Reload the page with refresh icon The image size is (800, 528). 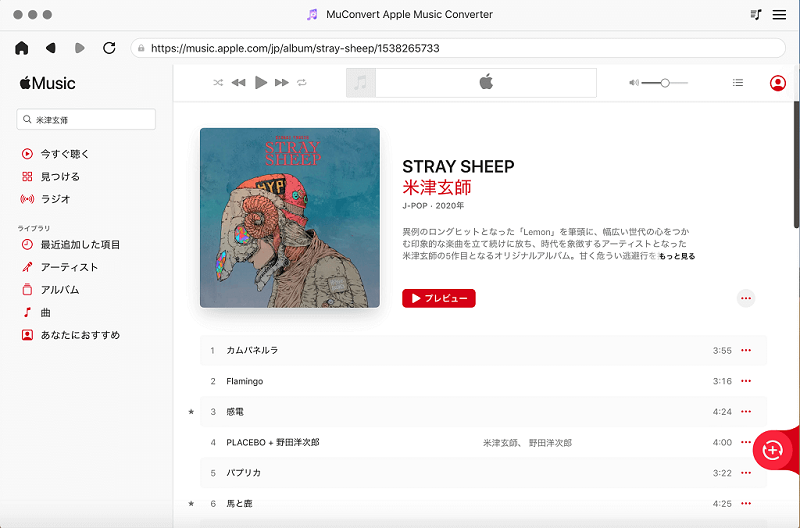coord(109,48)
